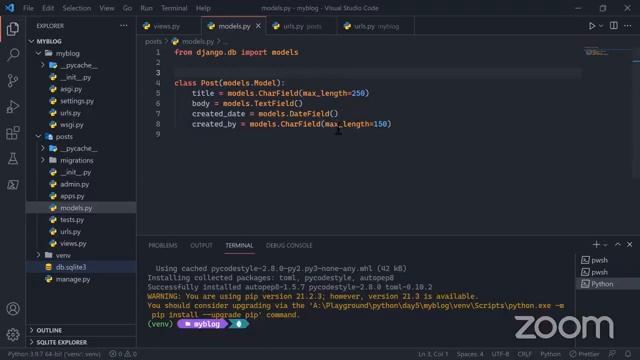Open the SQLite/terminal activity bar icon below Testing

[x=13, y=185]
